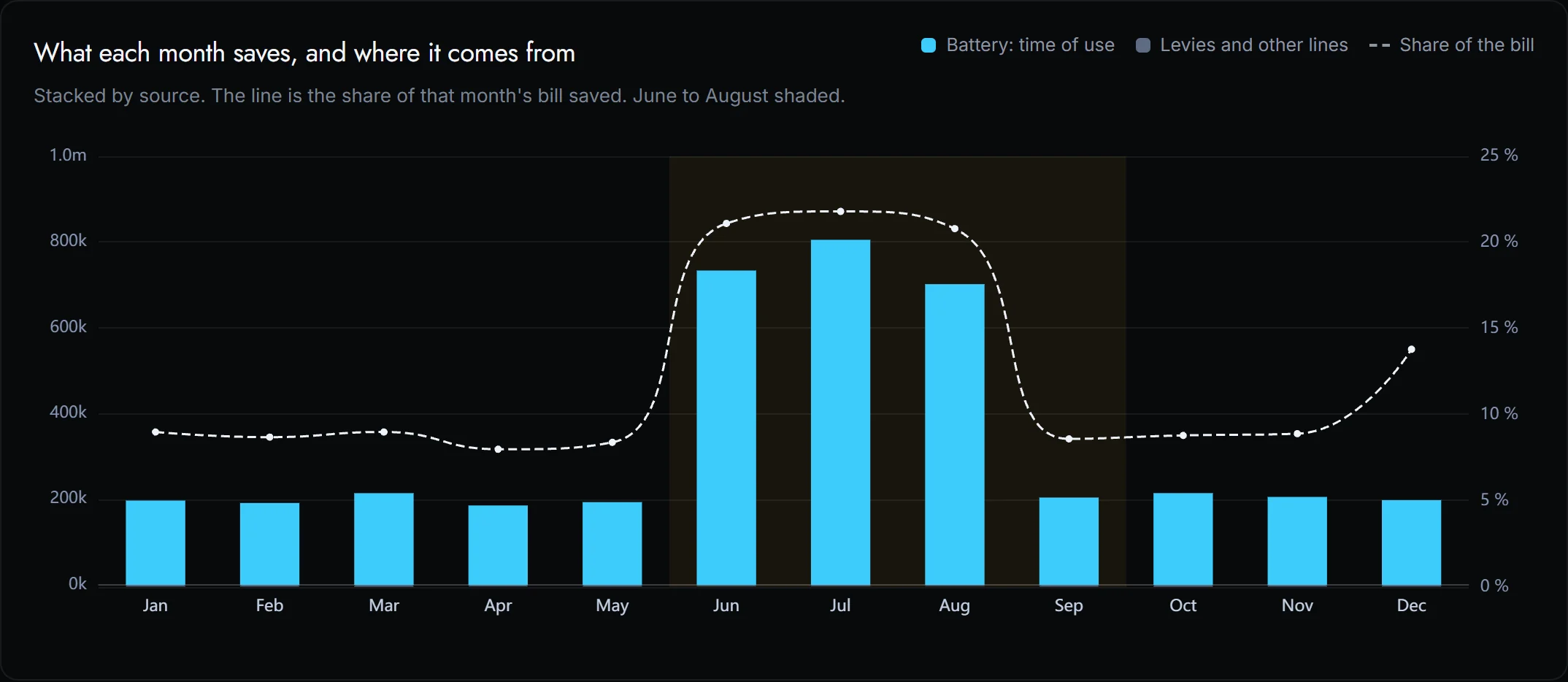The width and height of the screenshot is (1568, 682).
Task: Click December share-of-bill line point
Action: [1412, 349]
